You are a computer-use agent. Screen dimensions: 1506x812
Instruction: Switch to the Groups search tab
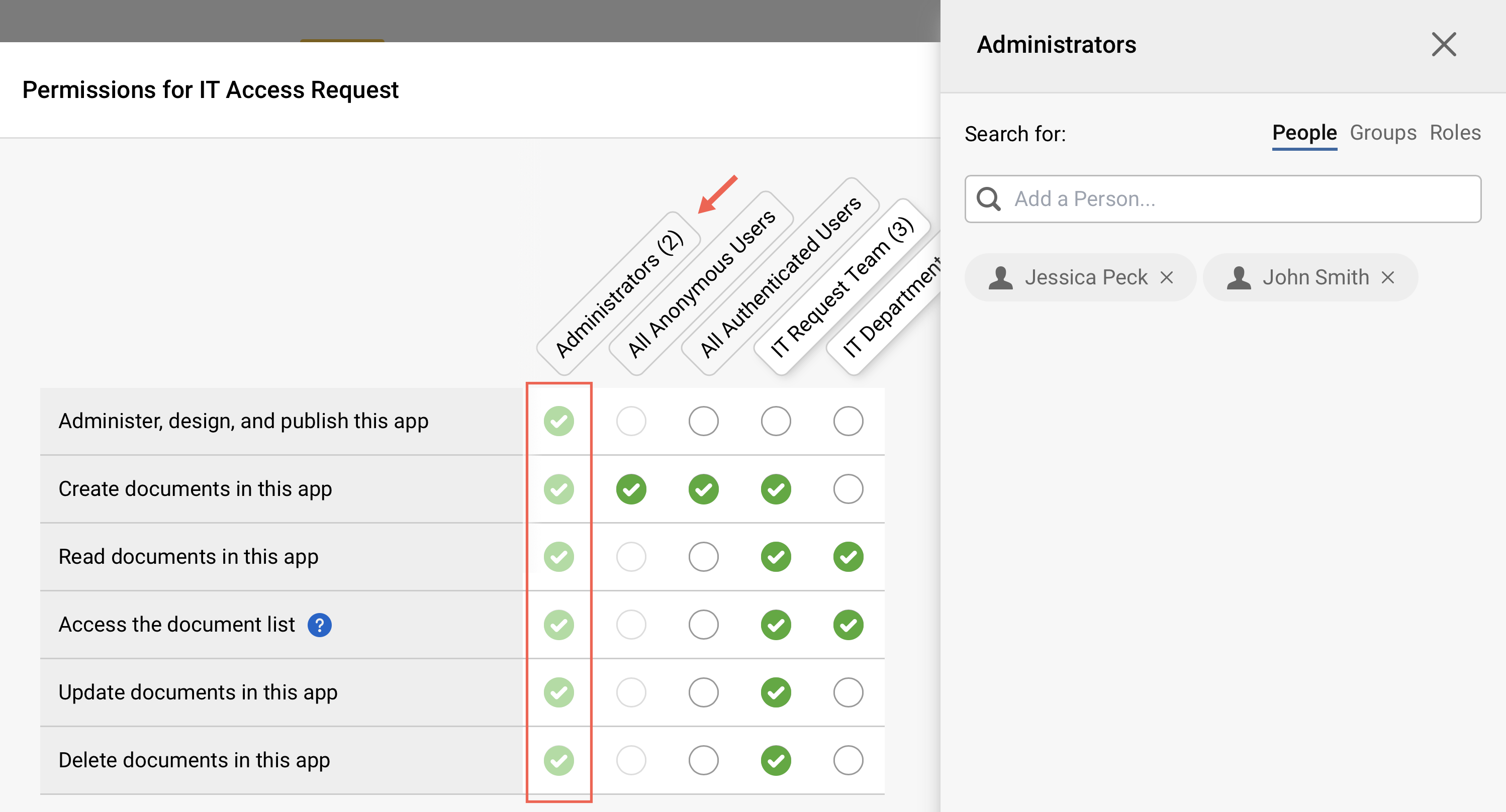(1383, 133)
